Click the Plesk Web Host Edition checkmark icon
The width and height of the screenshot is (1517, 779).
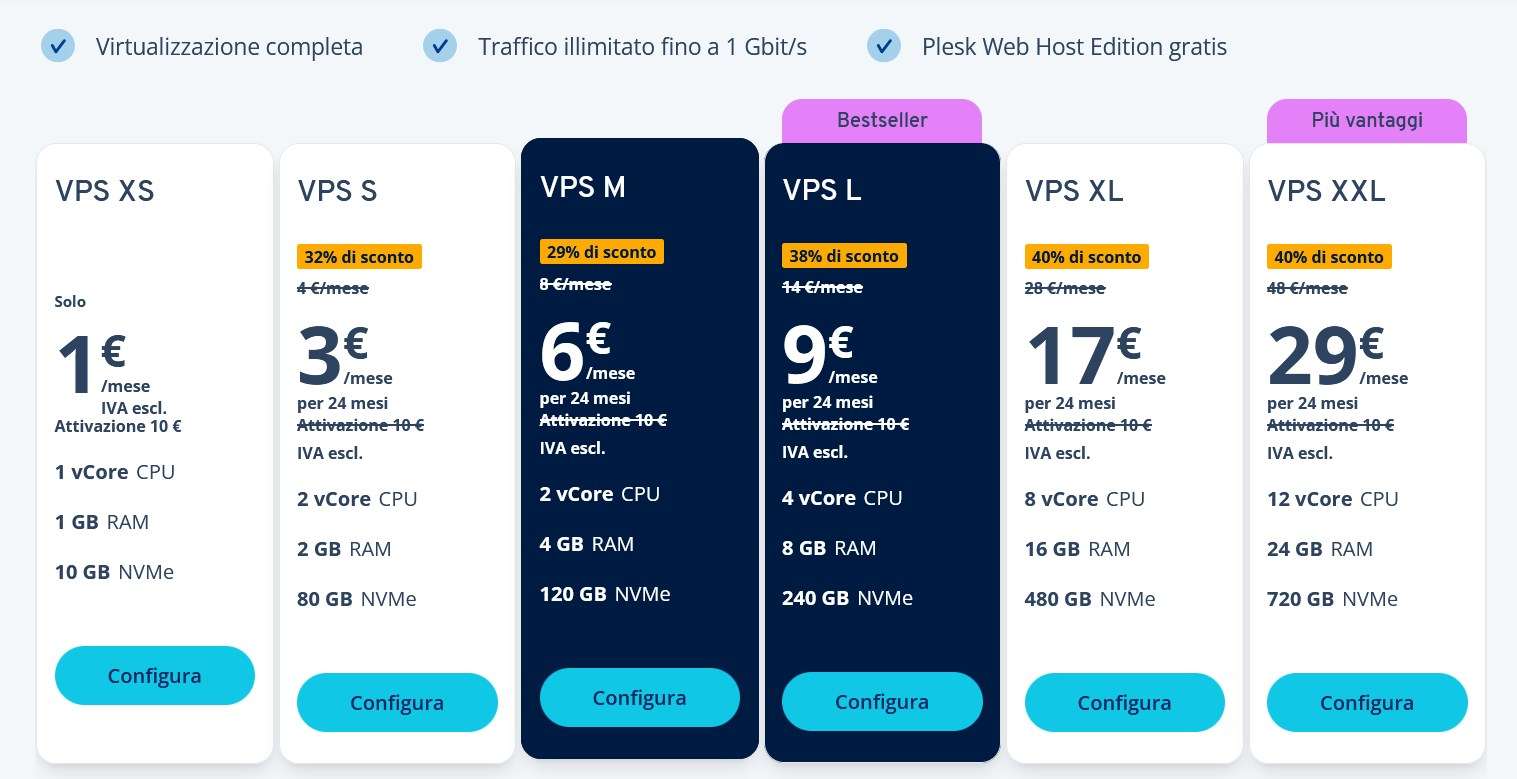(884, 46)
